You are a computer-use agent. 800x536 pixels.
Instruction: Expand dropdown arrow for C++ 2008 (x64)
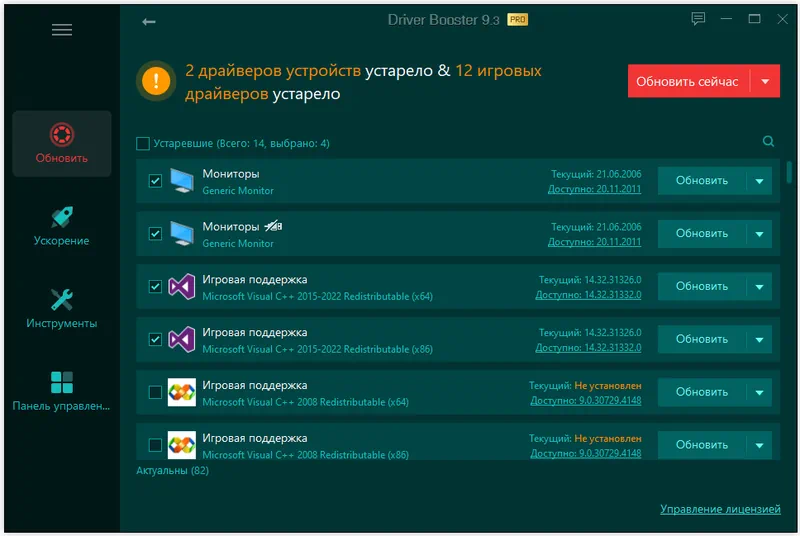point(759,393)
